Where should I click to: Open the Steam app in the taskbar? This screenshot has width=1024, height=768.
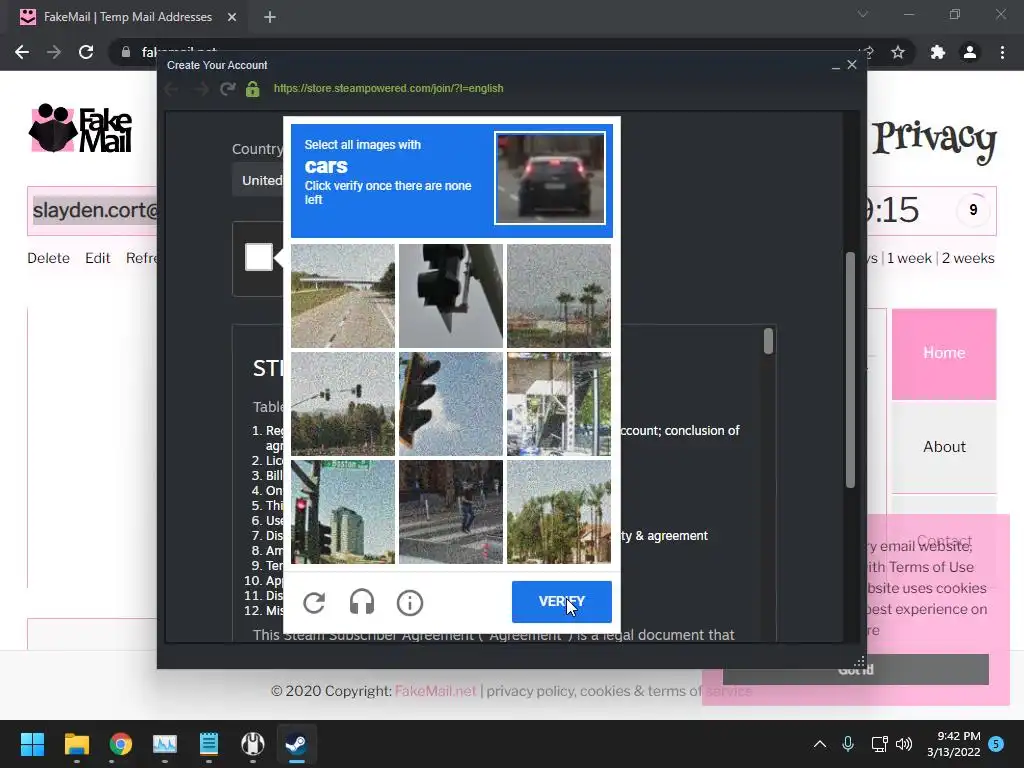(x=296, y=744)
